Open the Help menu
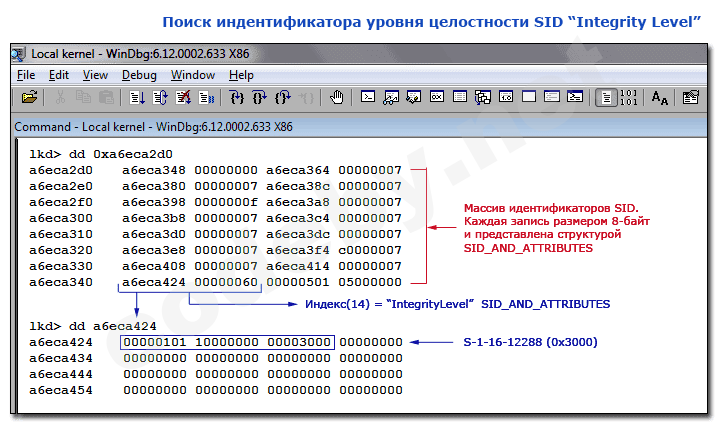Image resolution: width=721 pixels, height=425 pixels. coord(241,75)
